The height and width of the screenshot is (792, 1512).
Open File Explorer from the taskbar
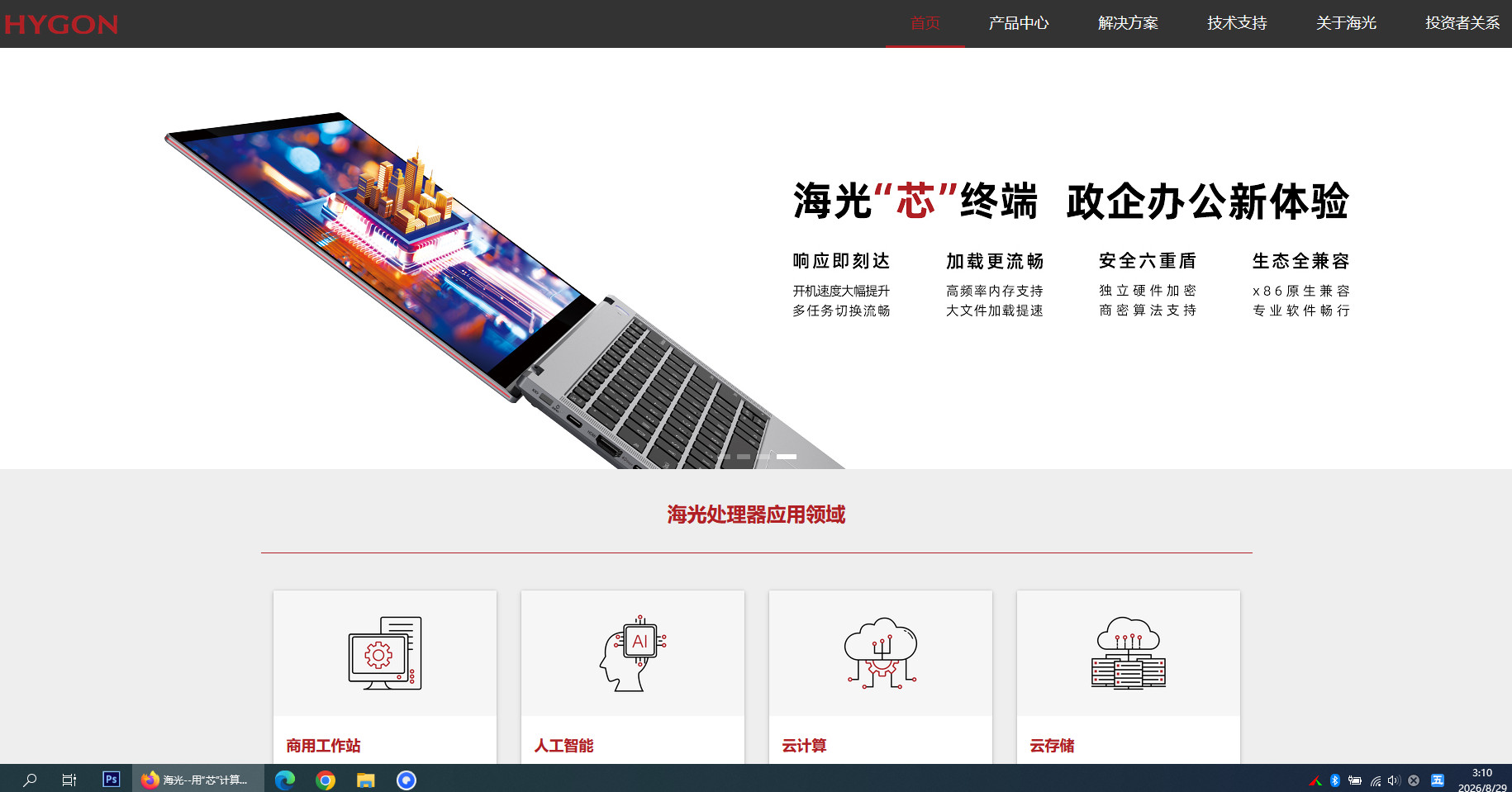click(366, 780)
